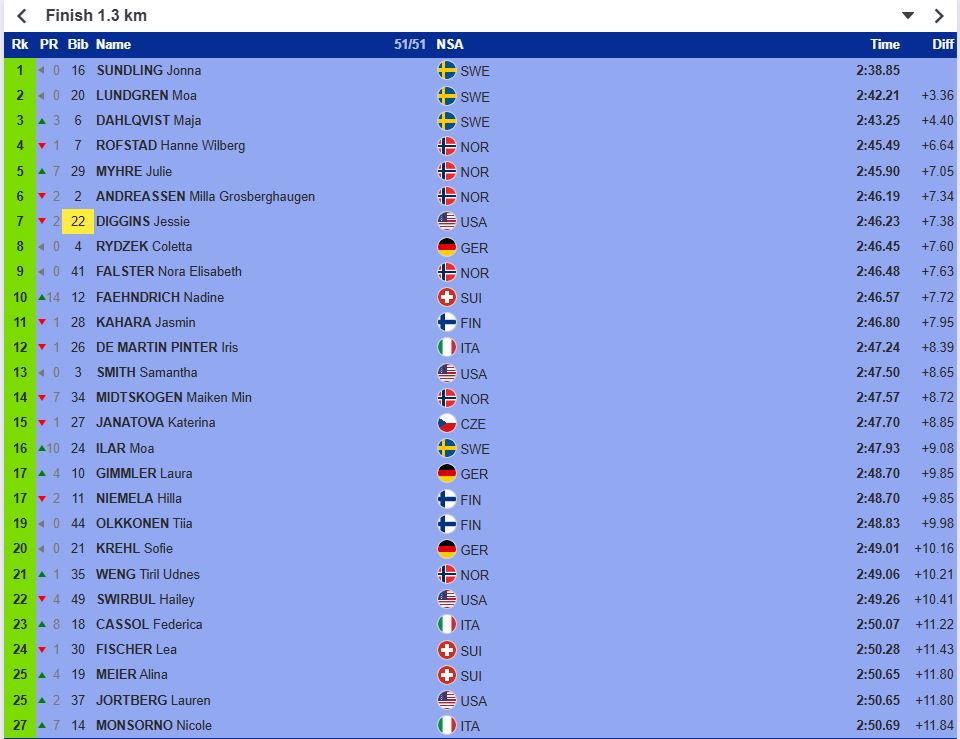Sort results by the Time column header

884,45
